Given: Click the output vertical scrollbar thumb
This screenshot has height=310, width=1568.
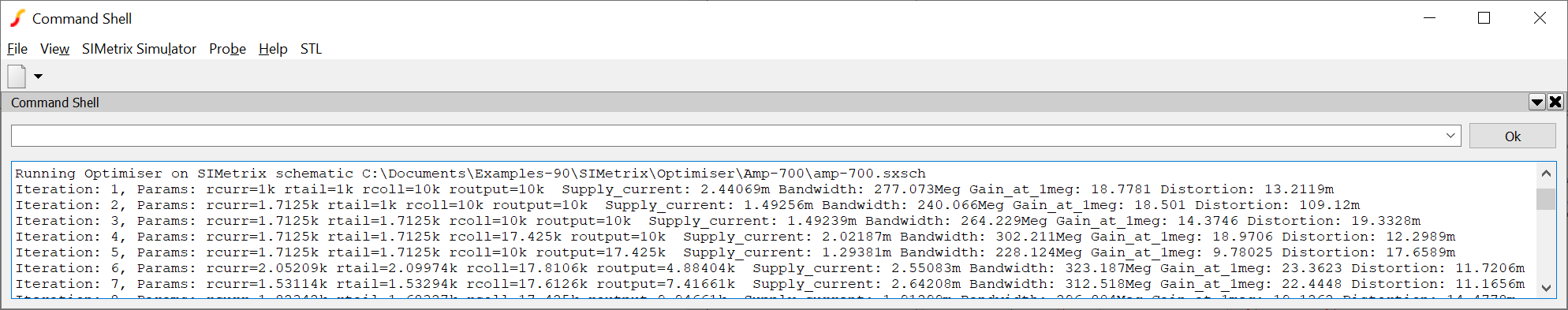Looking at the screenshot, I should (x=1546, y=199).
